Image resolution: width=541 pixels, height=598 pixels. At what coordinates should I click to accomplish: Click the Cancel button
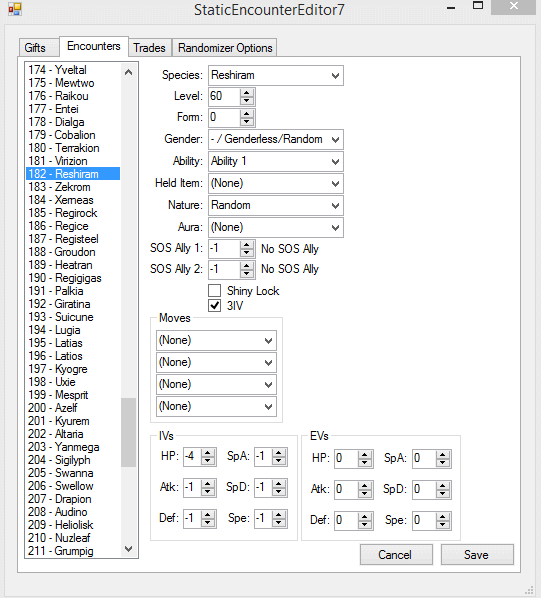(x=396, y=555)
